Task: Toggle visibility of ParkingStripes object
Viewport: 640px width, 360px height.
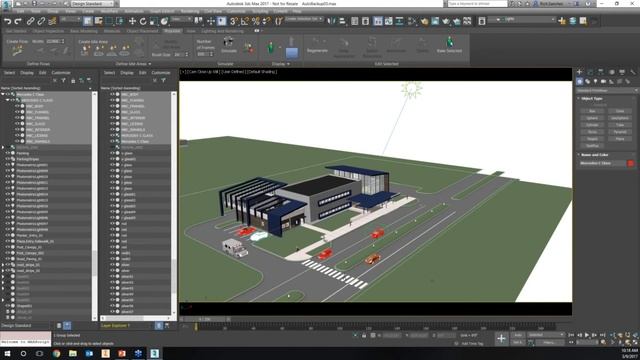Action: 8,159
